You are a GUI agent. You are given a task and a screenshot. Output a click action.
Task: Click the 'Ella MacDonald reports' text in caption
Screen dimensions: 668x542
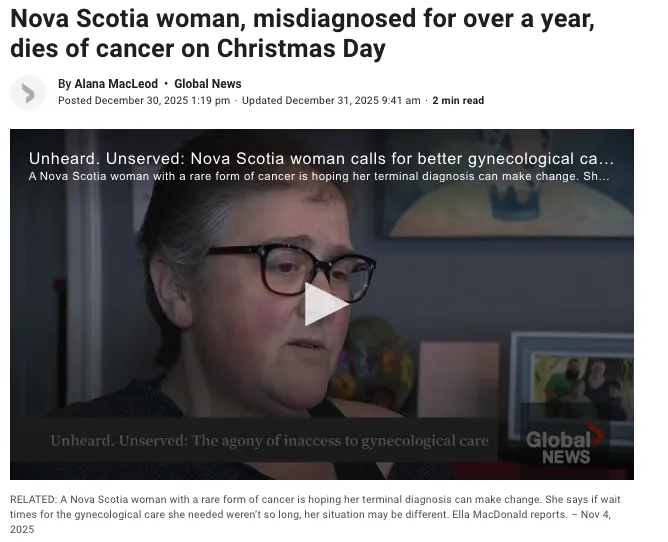click(510, 514)
